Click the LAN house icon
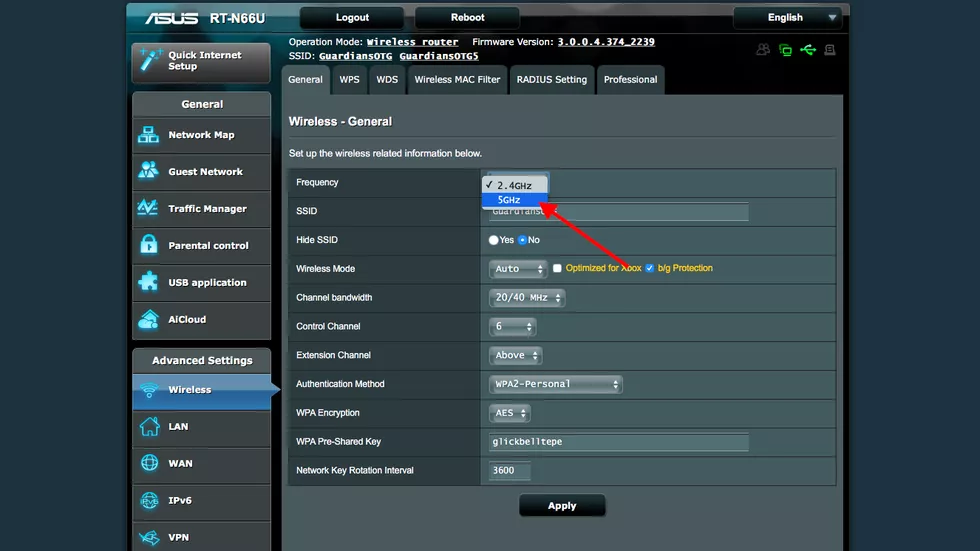The width and height of the screenshot is (980, 551). point(149,426)
